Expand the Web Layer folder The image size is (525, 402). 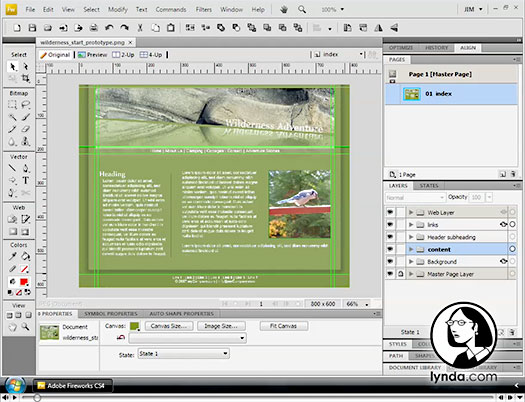pos(411,212)
